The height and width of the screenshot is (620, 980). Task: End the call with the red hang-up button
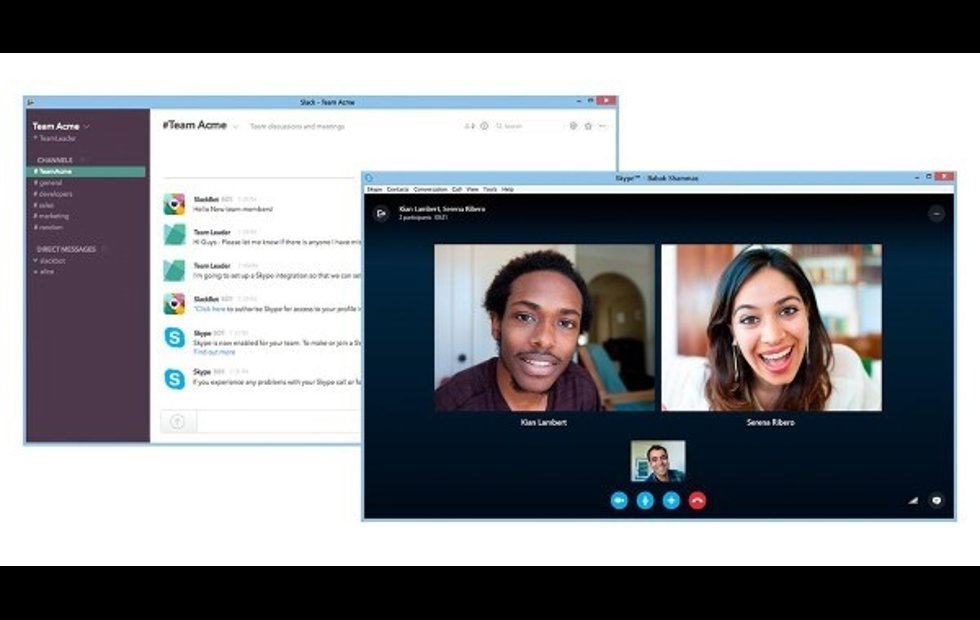point(697,500)
